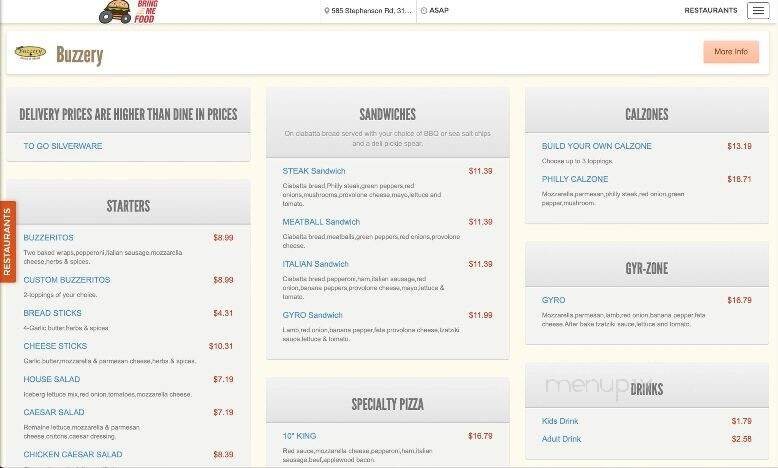Add a Kids Drink

pyautogui.click(x=560, y=421)
